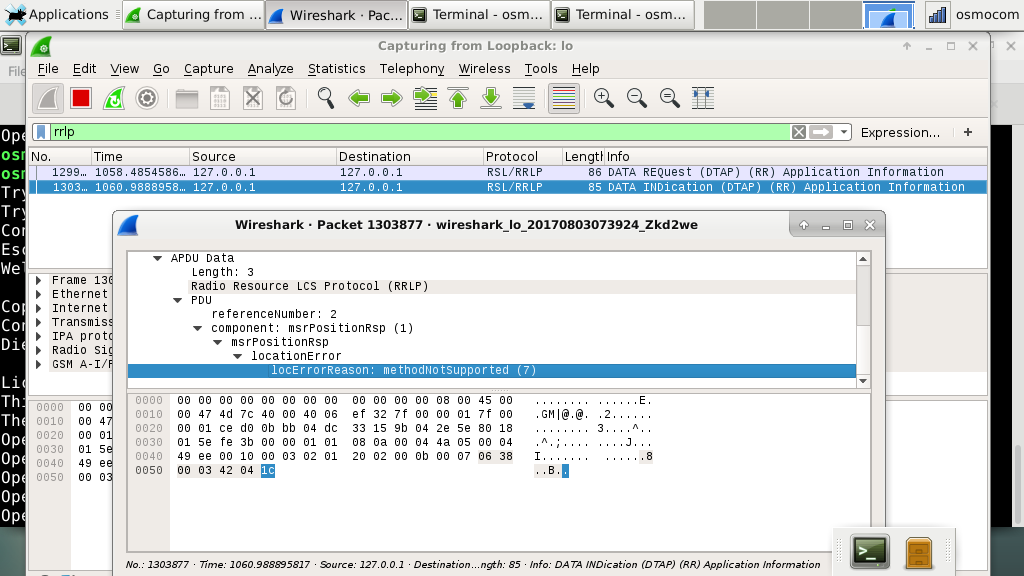Select the DATA REQuest packet row

507,172
